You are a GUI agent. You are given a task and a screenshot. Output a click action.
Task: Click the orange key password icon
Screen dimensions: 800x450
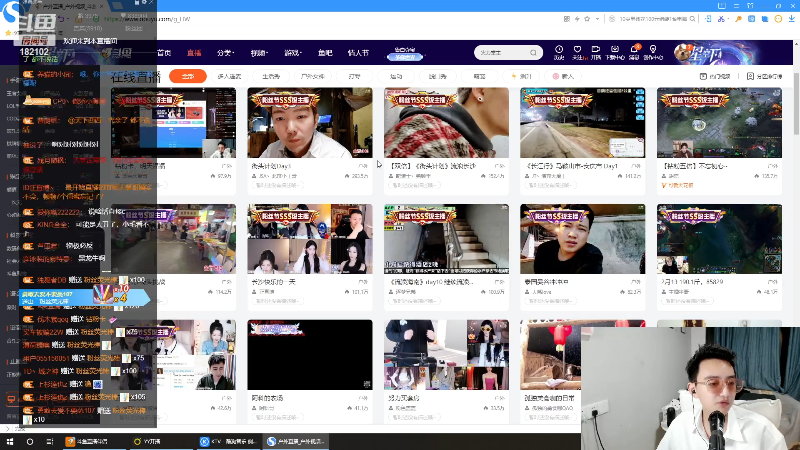pyautogui.click(x=738, y=19)
